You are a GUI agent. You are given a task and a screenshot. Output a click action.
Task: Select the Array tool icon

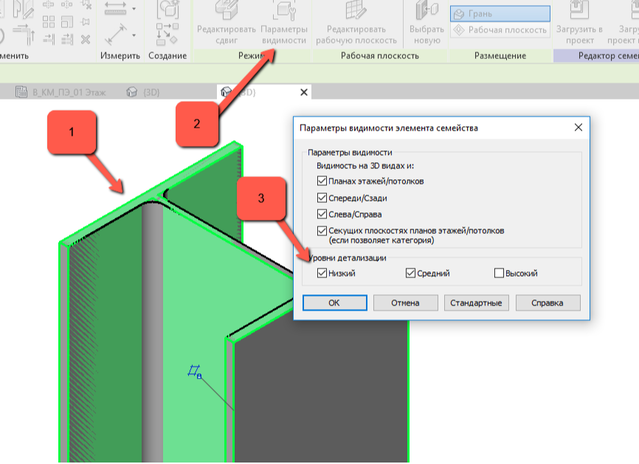[48, 21]
